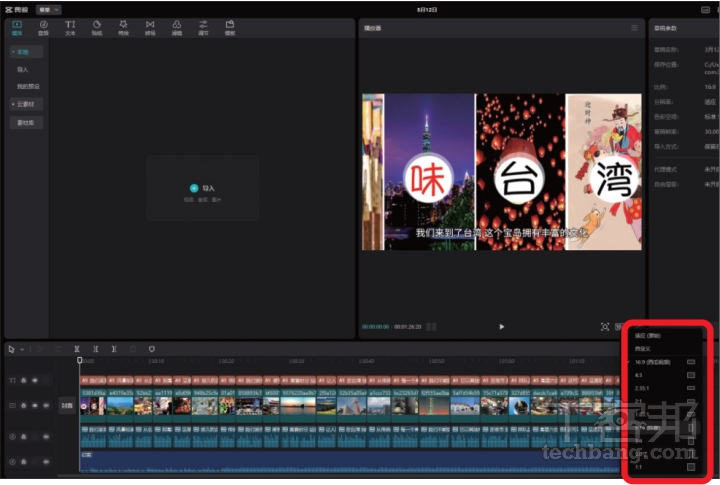Open the Templates tab
The width and height of the screenshot is (720, 485).
point(230,28)
